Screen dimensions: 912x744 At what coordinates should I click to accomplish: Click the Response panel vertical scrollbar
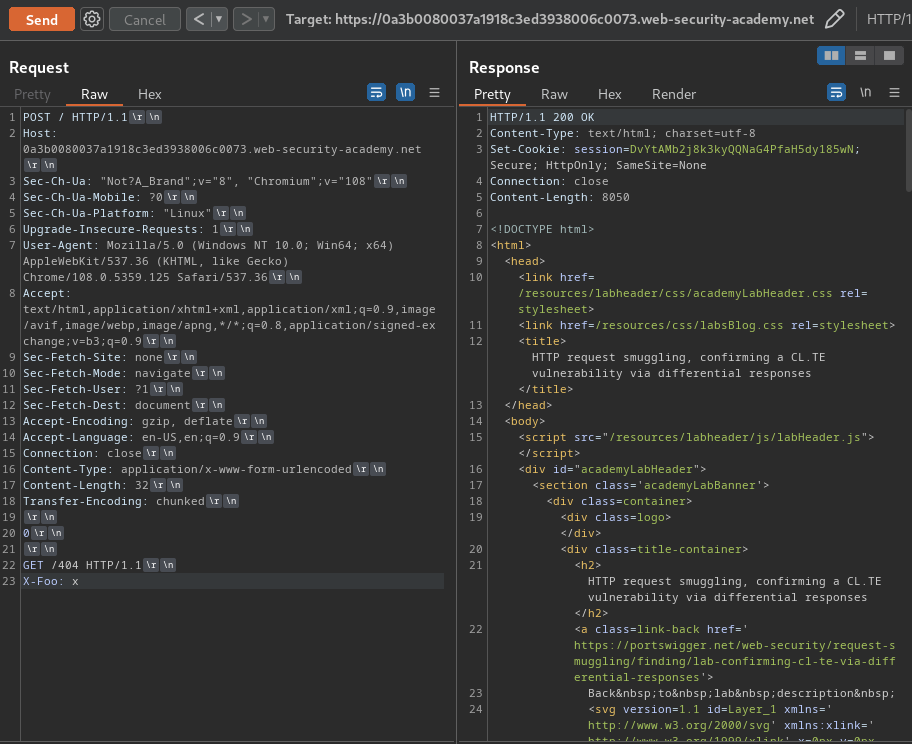pos(909,149)
